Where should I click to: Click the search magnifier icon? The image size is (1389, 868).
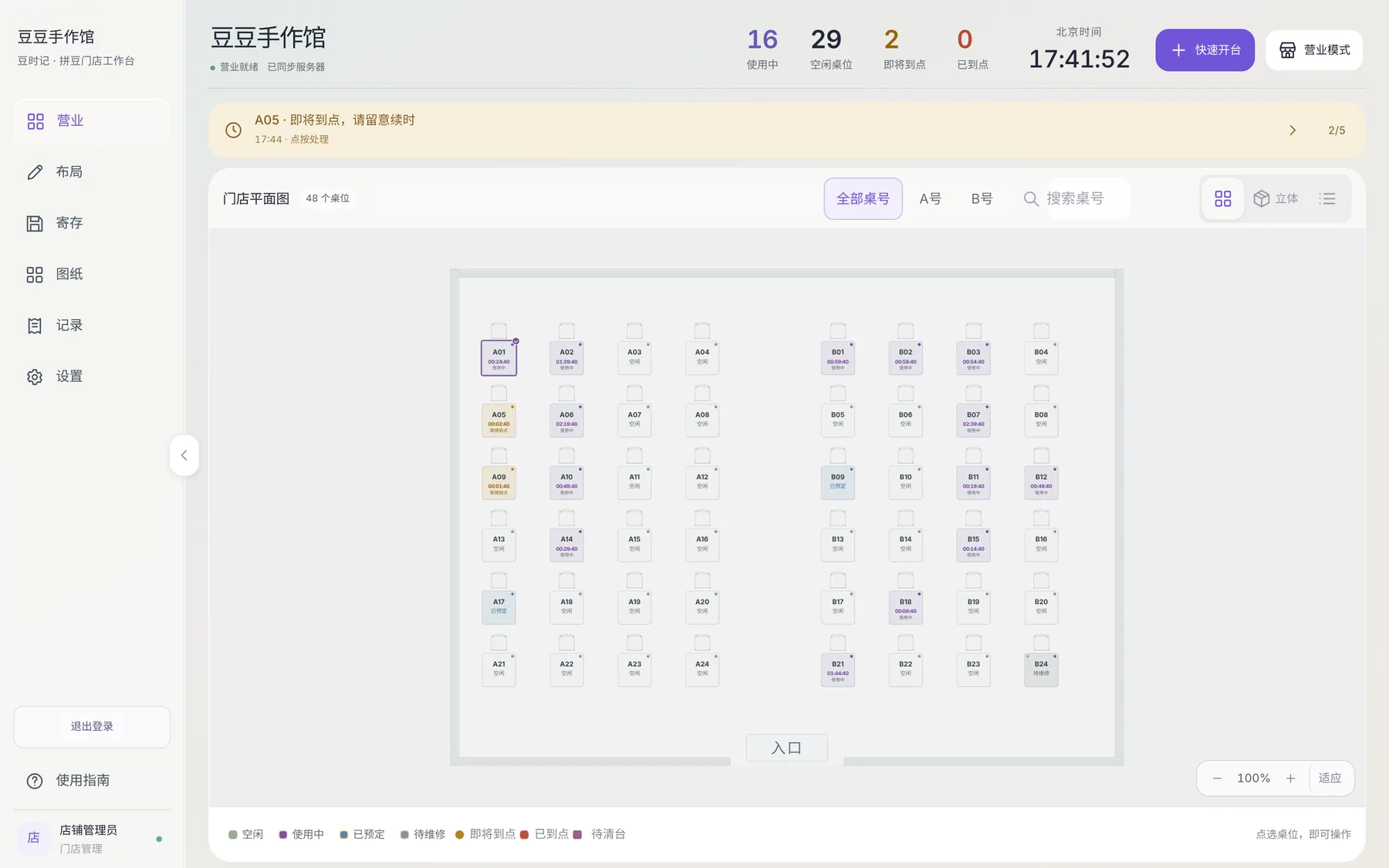tap(1031, 199)
